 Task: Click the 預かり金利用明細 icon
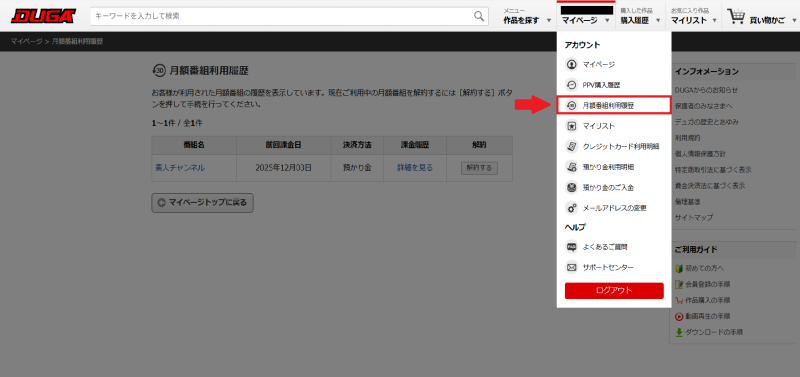[572, 167]
